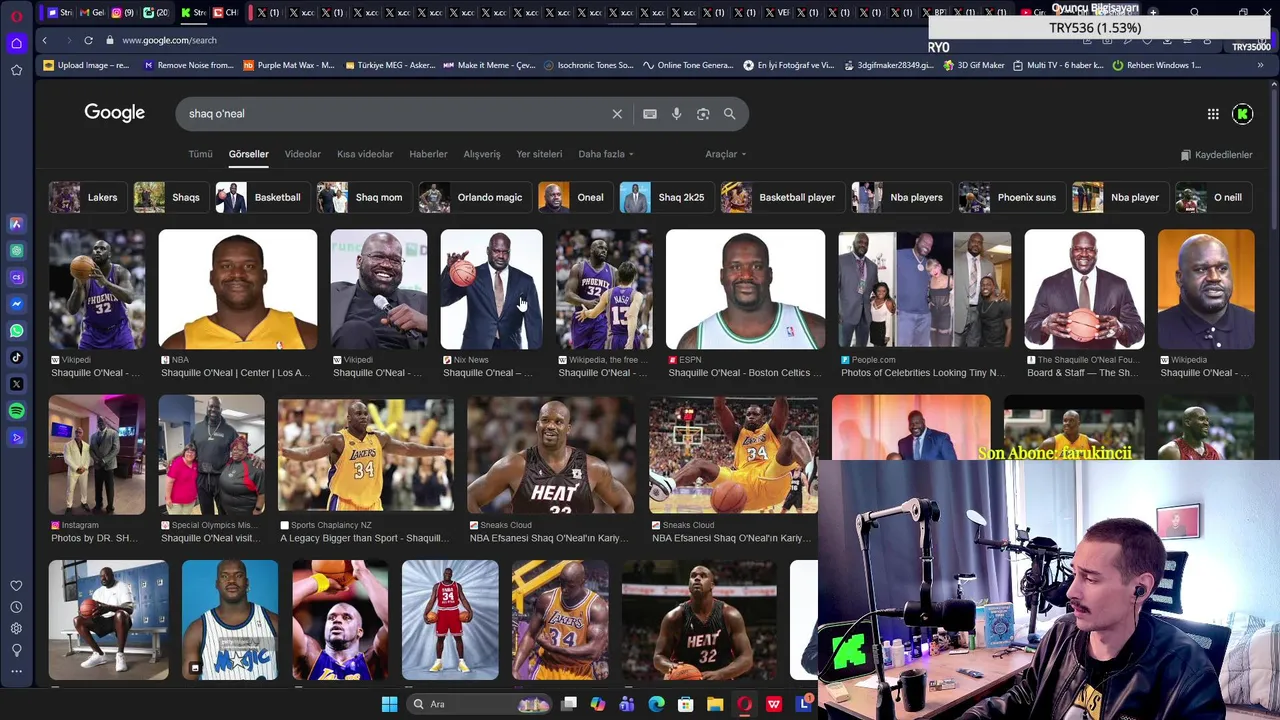Filter by the 'Lakers' chip

tap(86, 197)
